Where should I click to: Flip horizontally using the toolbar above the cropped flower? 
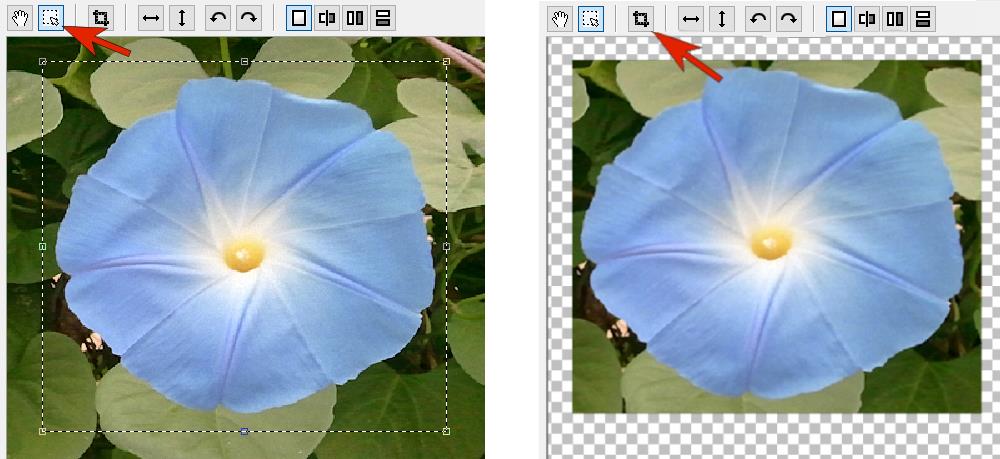(691, 19)
